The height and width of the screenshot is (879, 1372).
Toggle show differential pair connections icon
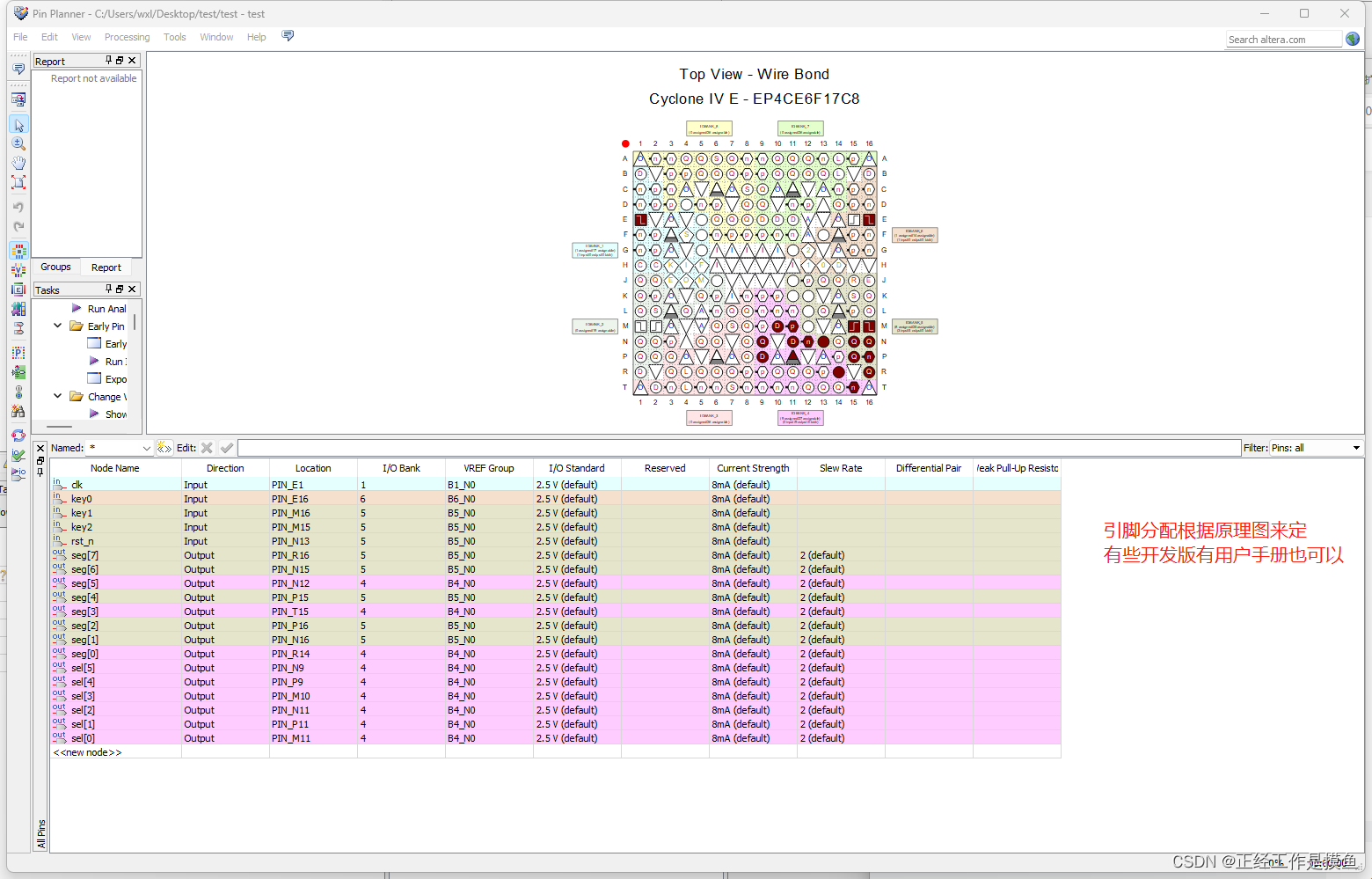18,328
